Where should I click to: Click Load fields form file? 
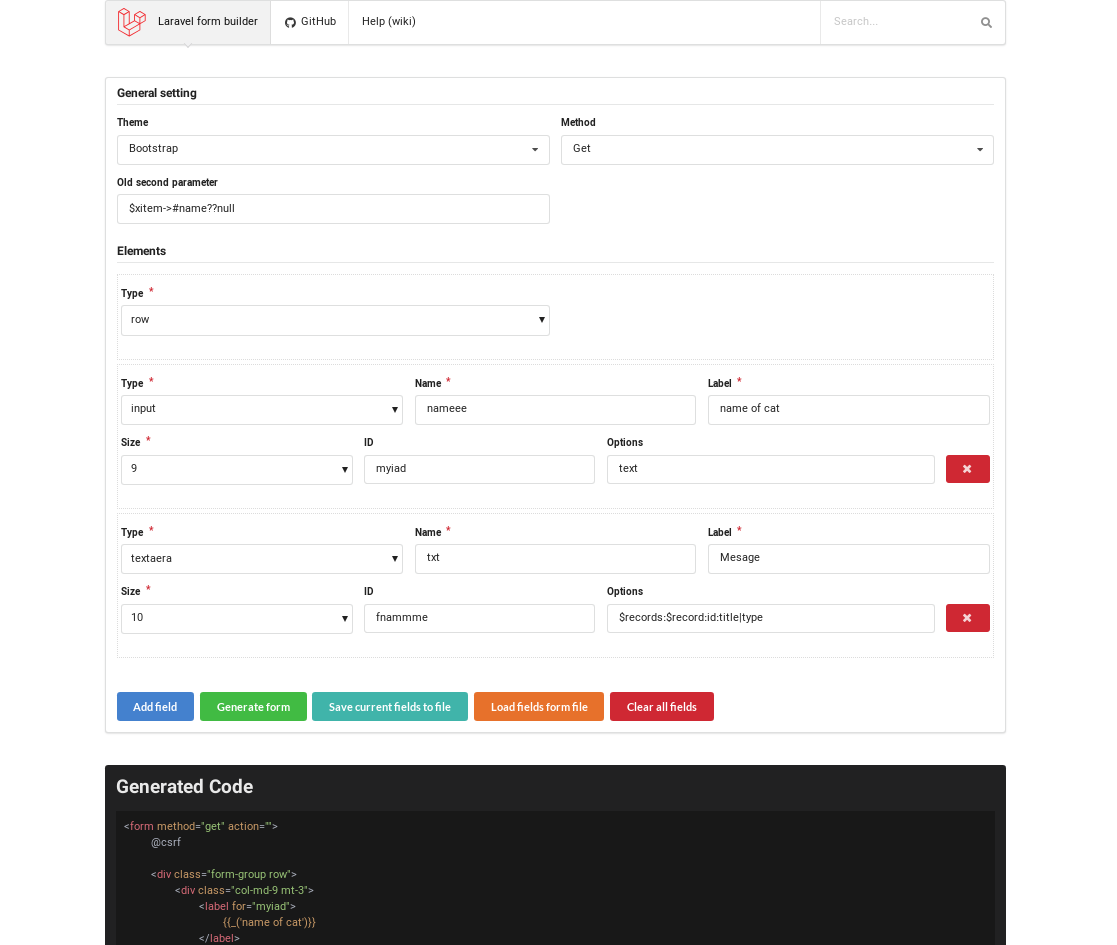[538, 706]
